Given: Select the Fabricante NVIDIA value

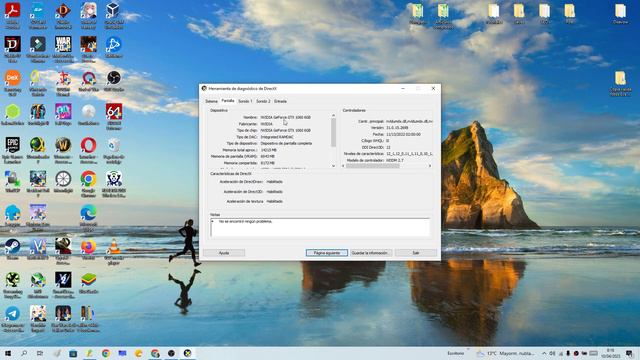Looking at the screenshot, I should 267,124.
